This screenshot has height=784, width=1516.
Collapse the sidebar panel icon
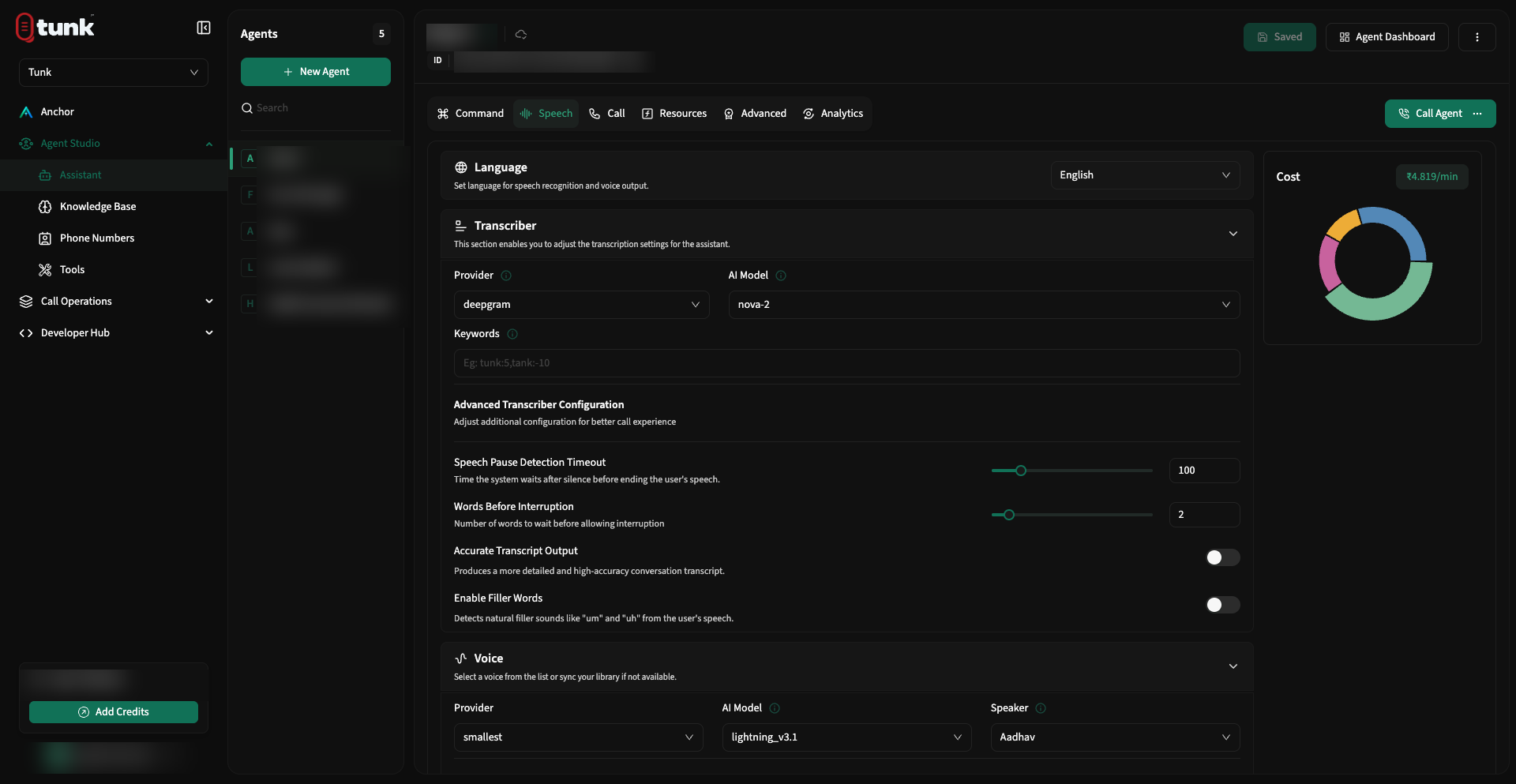204,28
